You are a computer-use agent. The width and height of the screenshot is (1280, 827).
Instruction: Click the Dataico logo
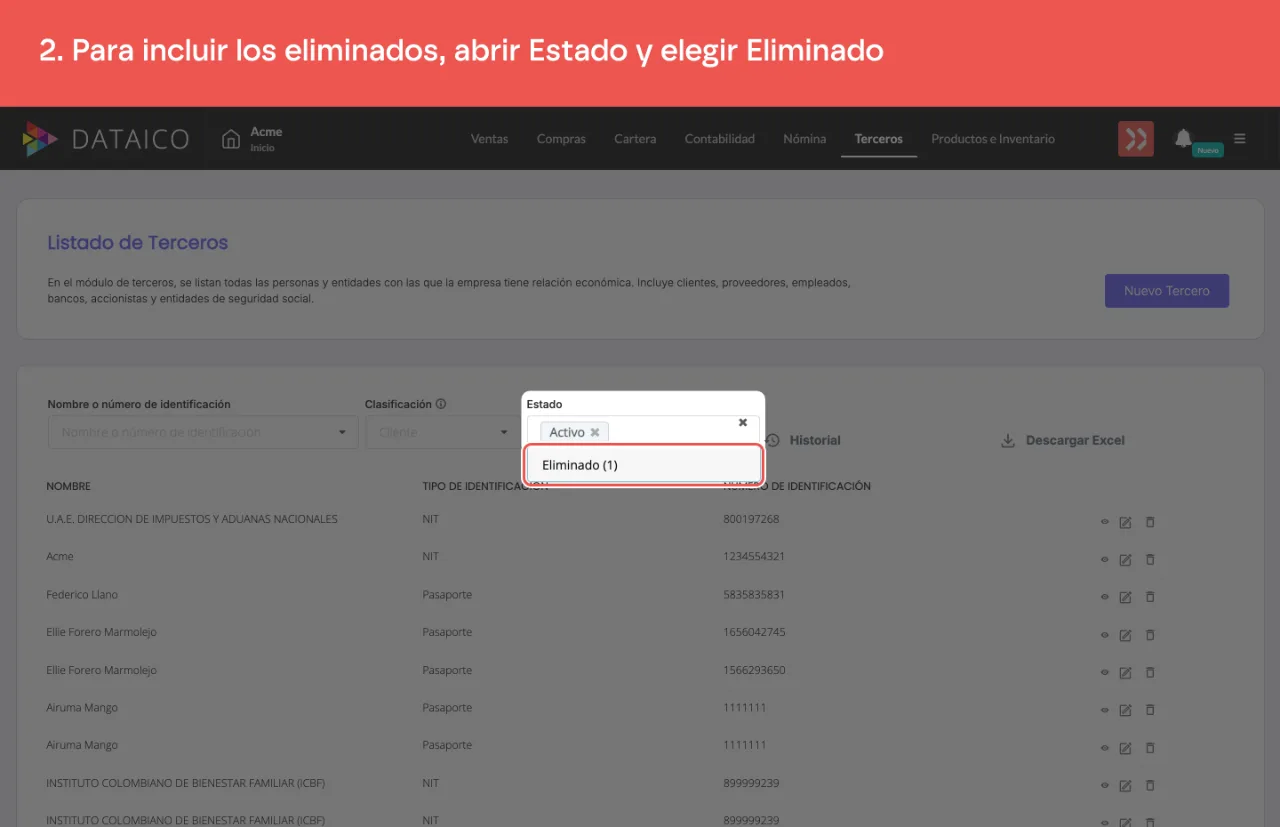[x=106, y=139]
